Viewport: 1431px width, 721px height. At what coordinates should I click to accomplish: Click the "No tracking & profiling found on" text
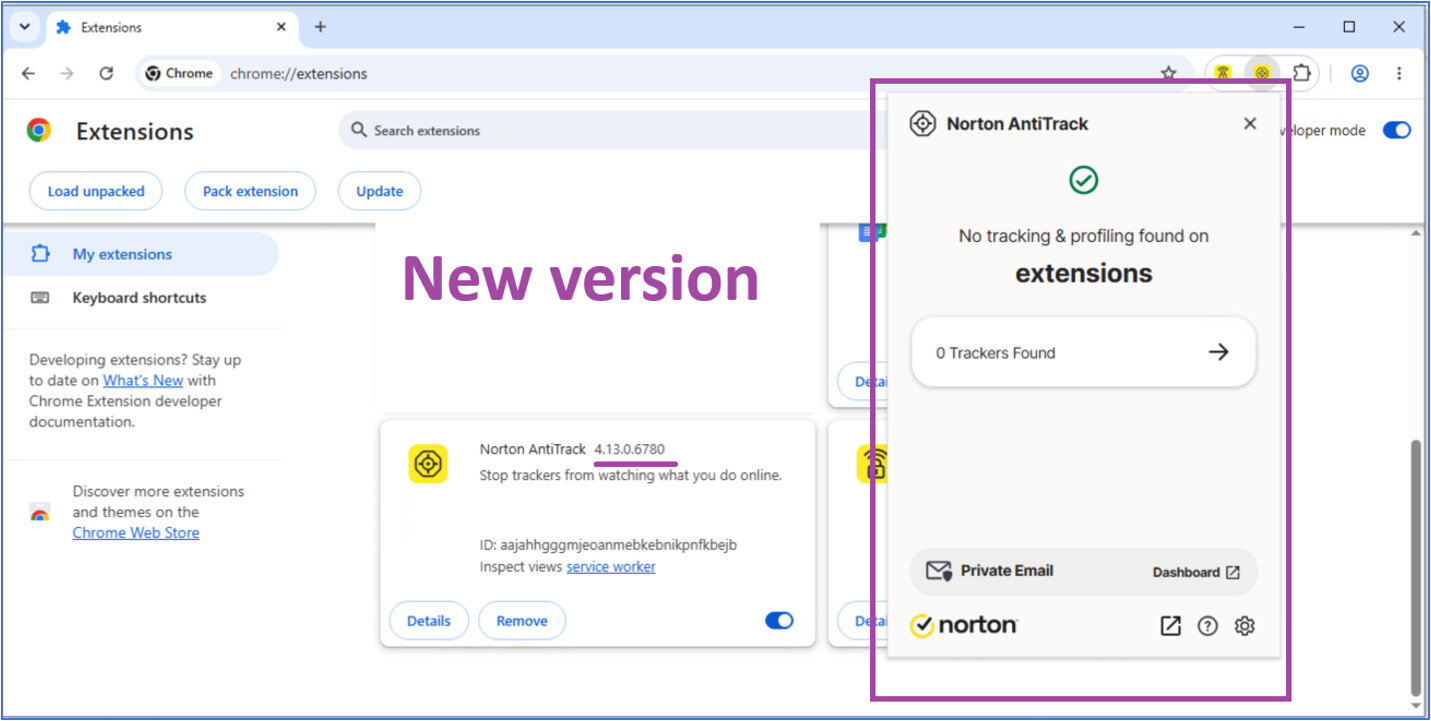click(x=1084, y=236)
